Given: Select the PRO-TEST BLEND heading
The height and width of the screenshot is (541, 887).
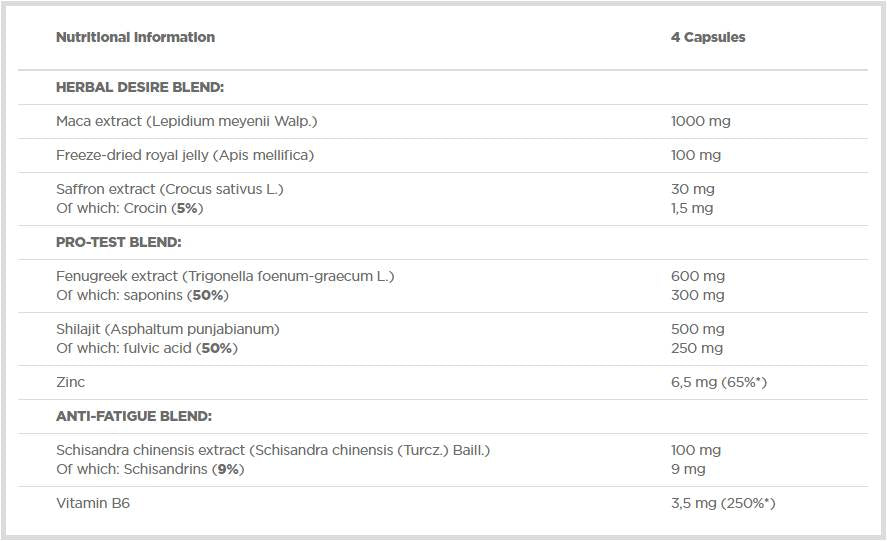Looking at the screenshot, I should pyautogui.click(x=119, y=242).
